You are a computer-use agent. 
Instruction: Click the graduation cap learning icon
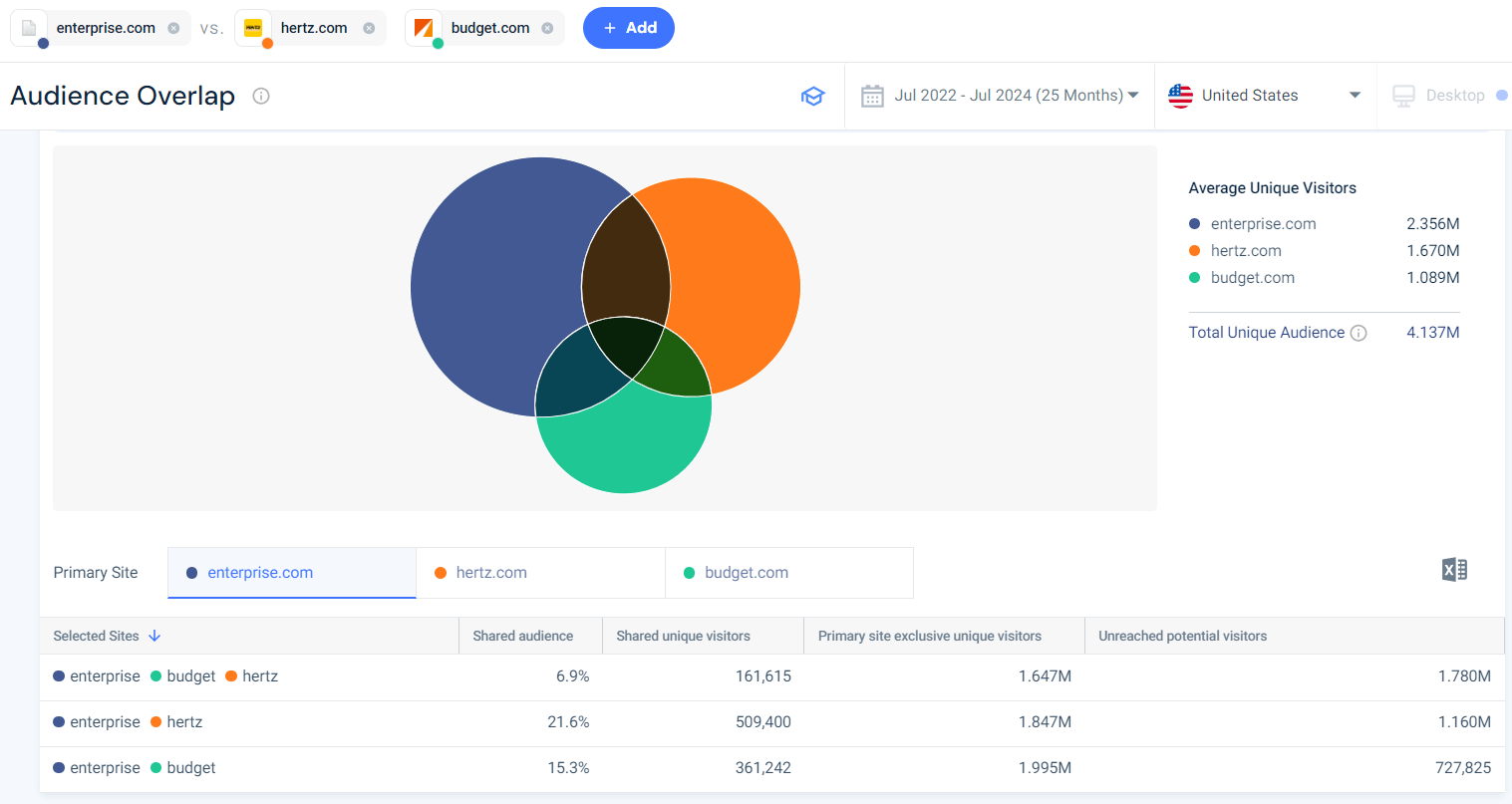tap(812, 96)
